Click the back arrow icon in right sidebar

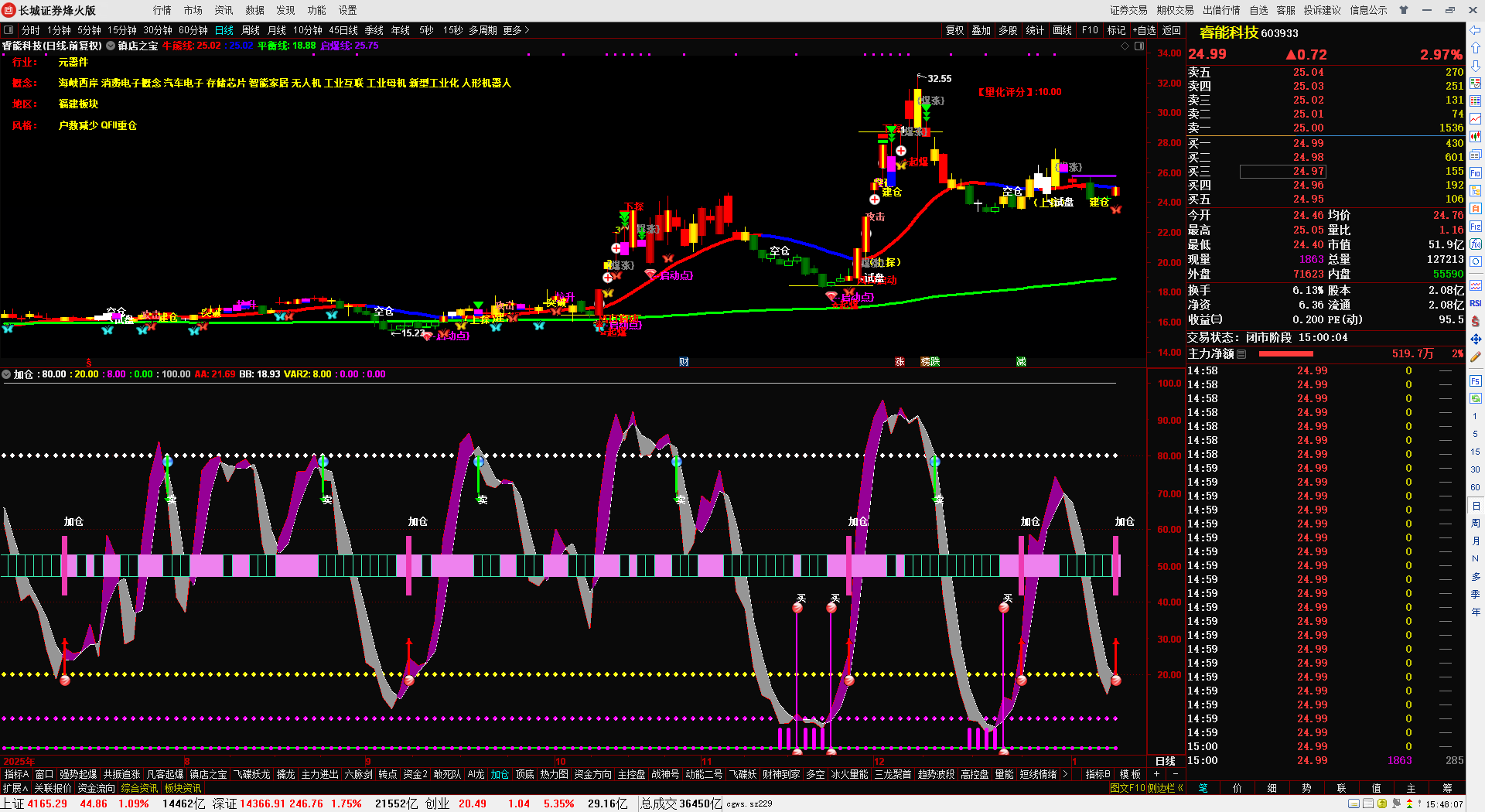[1476, 31]
